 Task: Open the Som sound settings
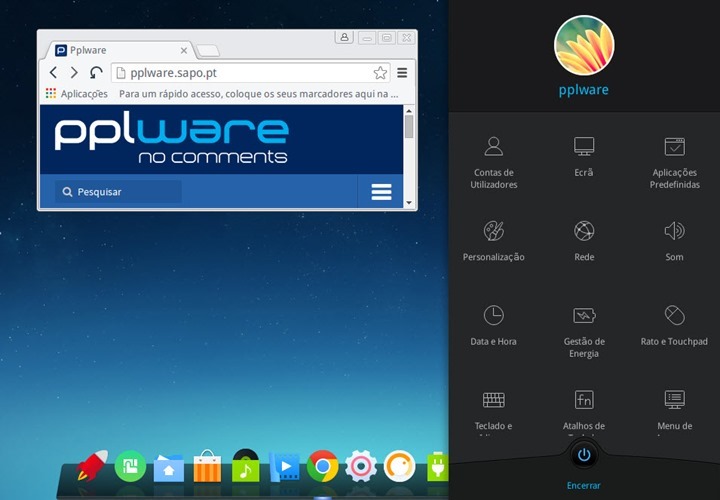point(675,242)
